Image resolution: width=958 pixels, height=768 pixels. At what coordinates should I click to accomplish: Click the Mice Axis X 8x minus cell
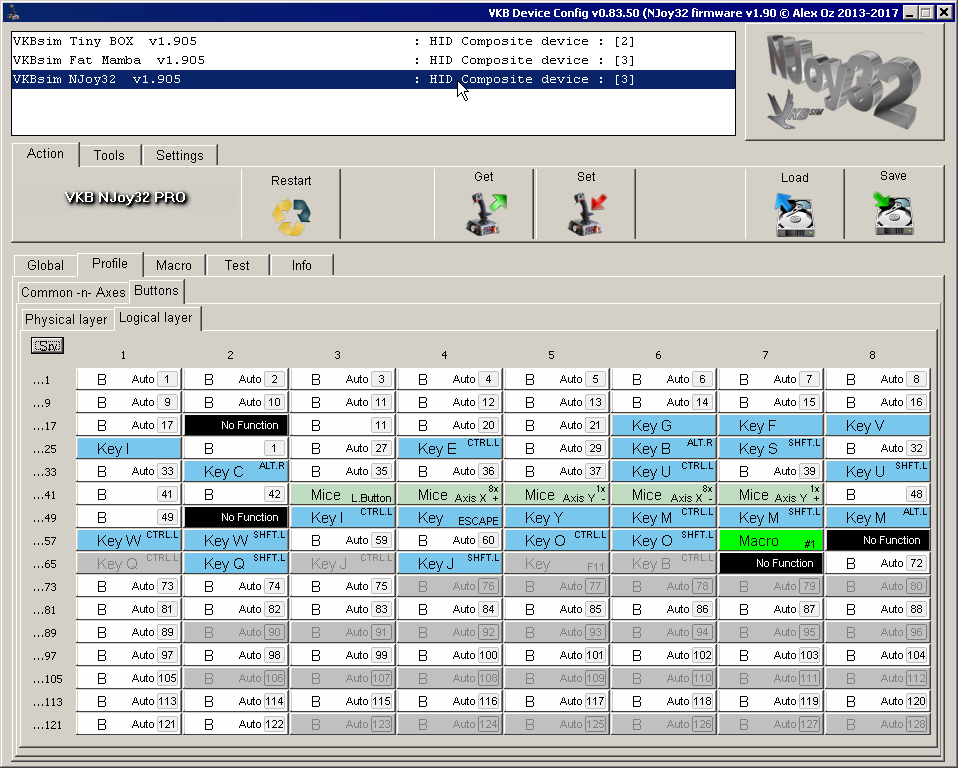pos(664,495)
